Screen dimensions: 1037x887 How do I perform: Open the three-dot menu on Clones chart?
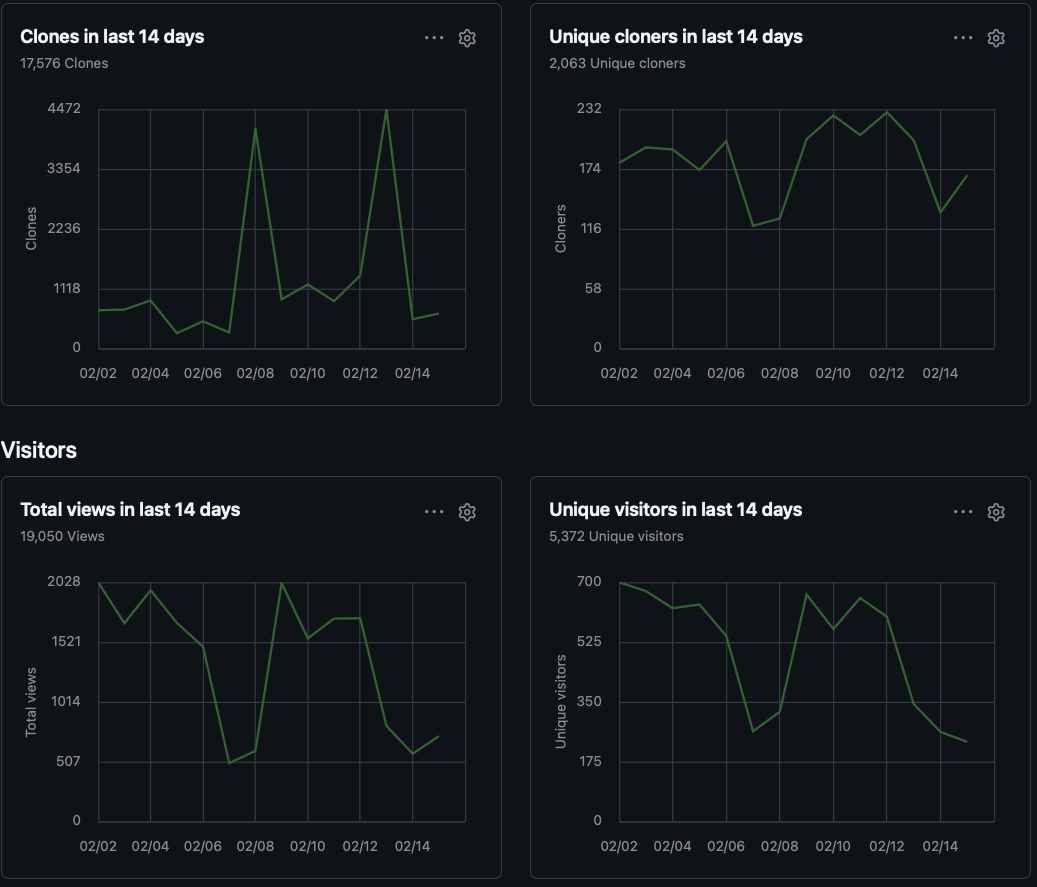434,38
